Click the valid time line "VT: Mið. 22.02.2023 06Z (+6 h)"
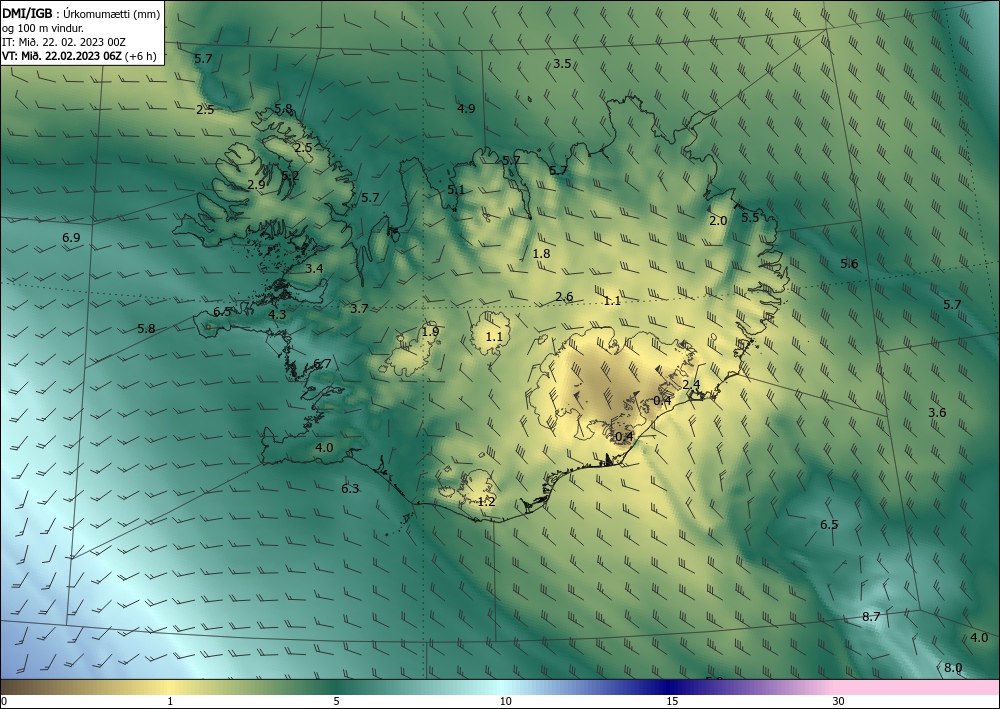The height and width of the screenshot is (709, 1000). pos(79,56)
